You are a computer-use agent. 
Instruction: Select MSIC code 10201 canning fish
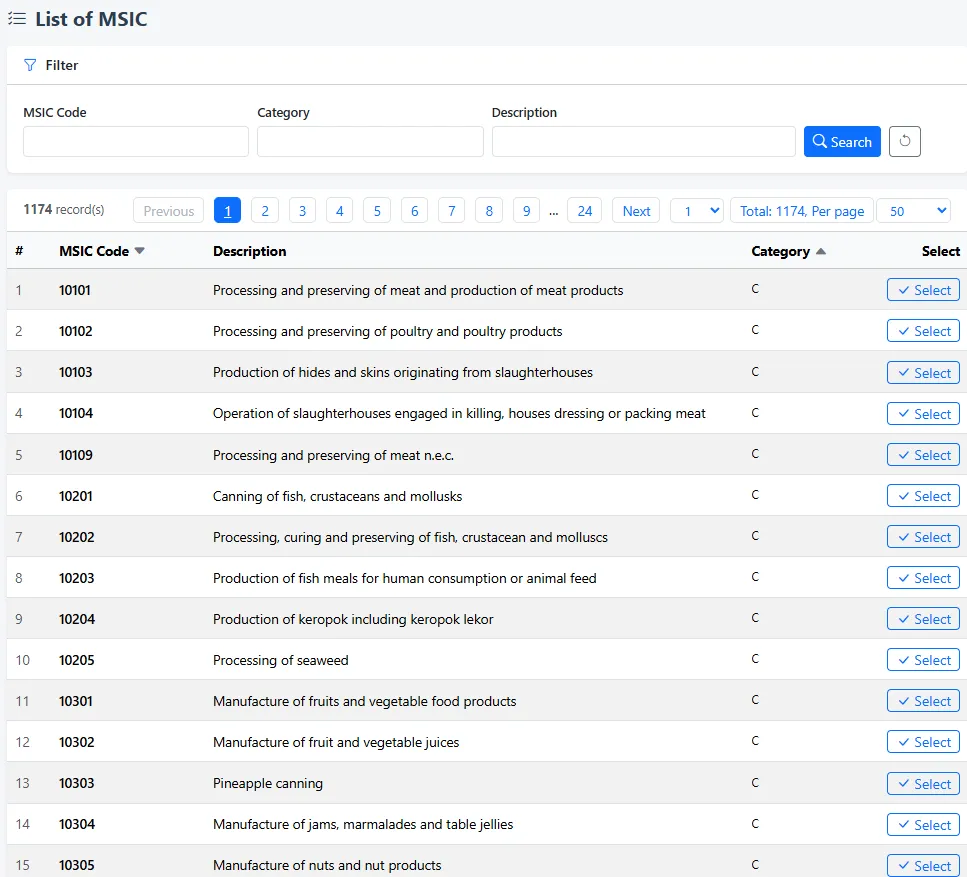pyautogui.click(x=923, y=496)
